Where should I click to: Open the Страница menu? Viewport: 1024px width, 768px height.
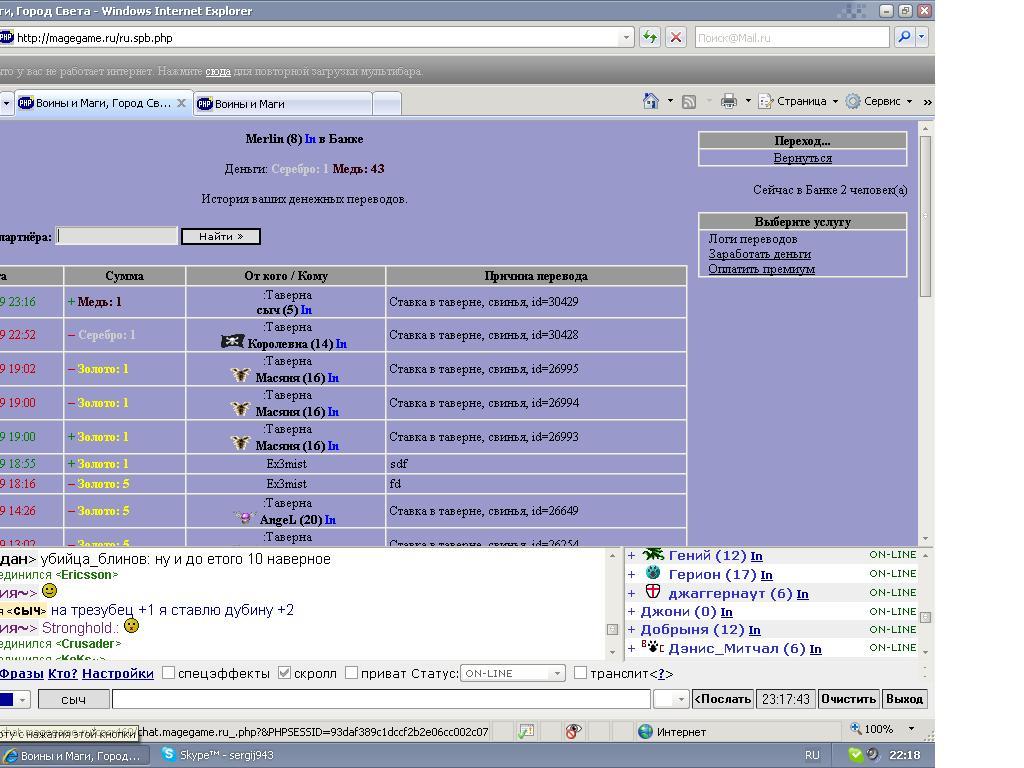(798, 101)
